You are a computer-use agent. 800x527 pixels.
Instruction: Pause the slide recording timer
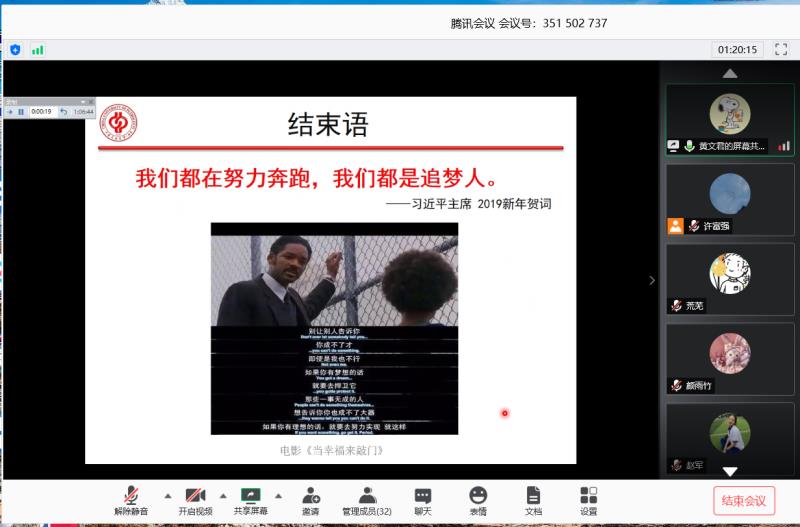click(x=20, y=112)
